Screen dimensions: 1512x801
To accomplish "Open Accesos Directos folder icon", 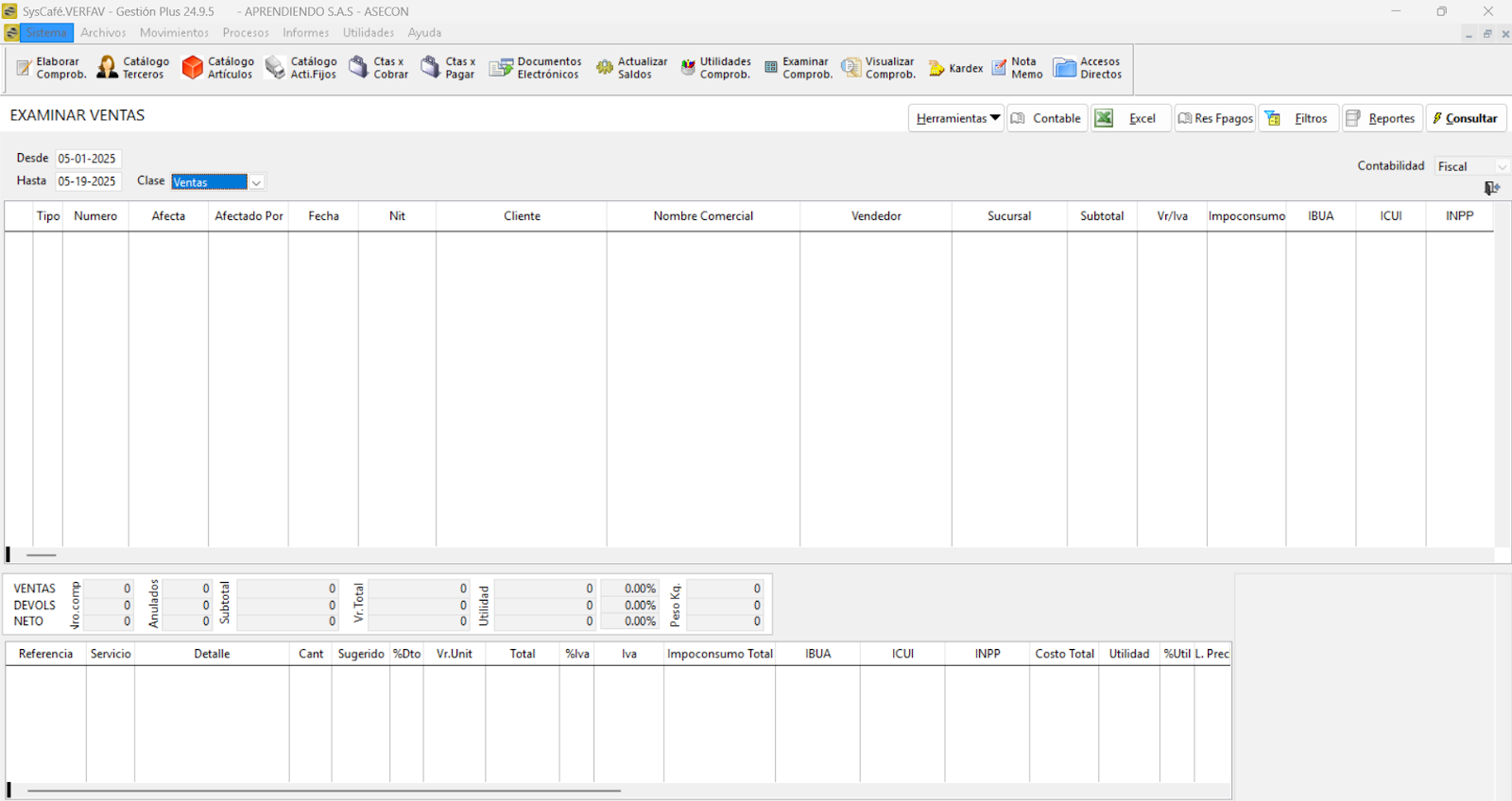I will coord(1065,68).
